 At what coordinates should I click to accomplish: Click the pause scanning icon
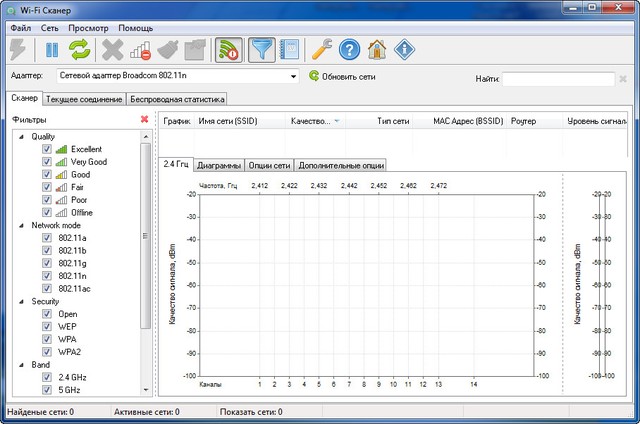pyautogui.click(x=51, y=49)
